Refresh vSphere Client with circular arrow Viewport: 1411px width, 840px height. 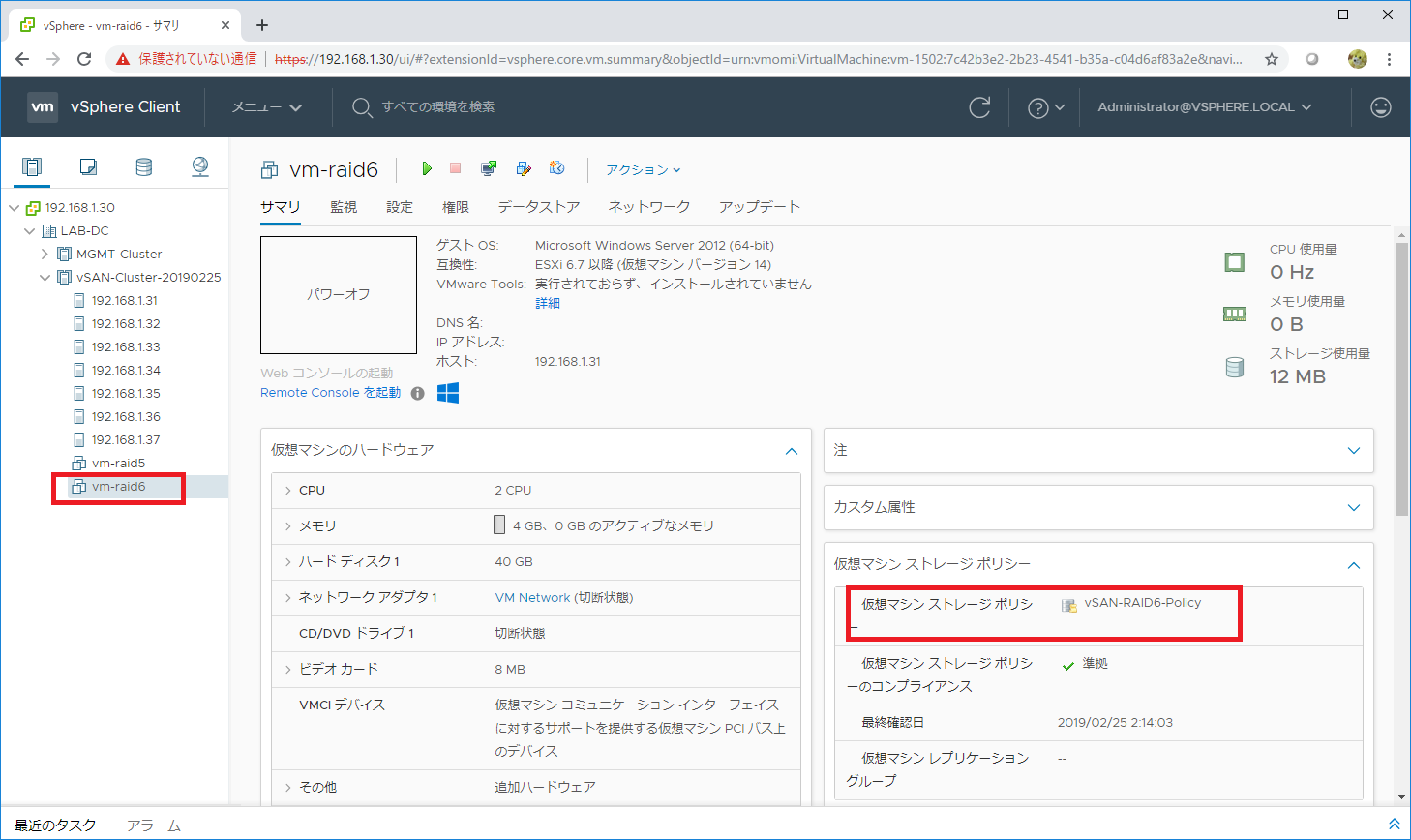point(979,107)
